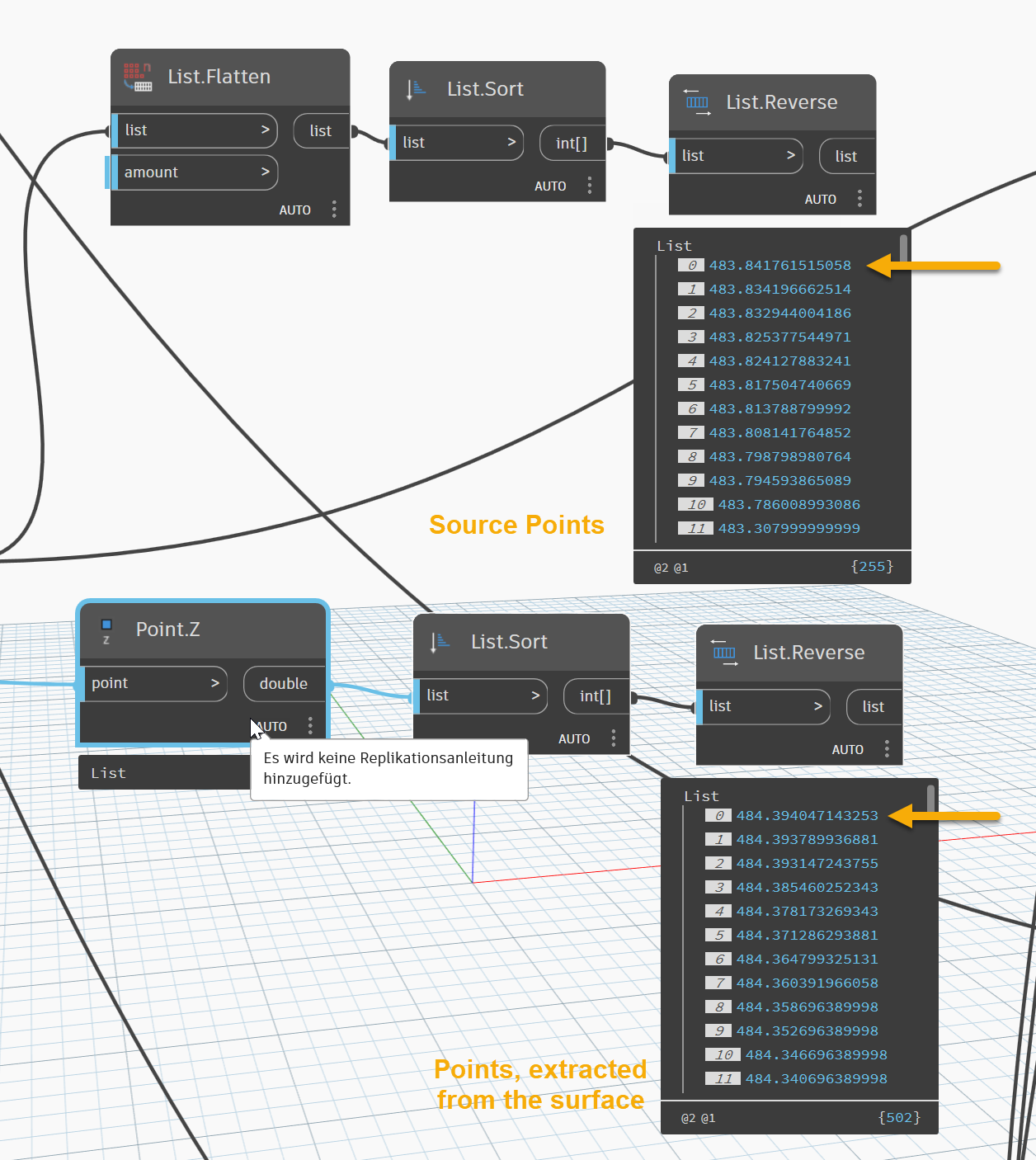This screenshot has height=1160, width=1036.
Task: Select value 484.394047143253 in lower list
Action: (808, 816)
